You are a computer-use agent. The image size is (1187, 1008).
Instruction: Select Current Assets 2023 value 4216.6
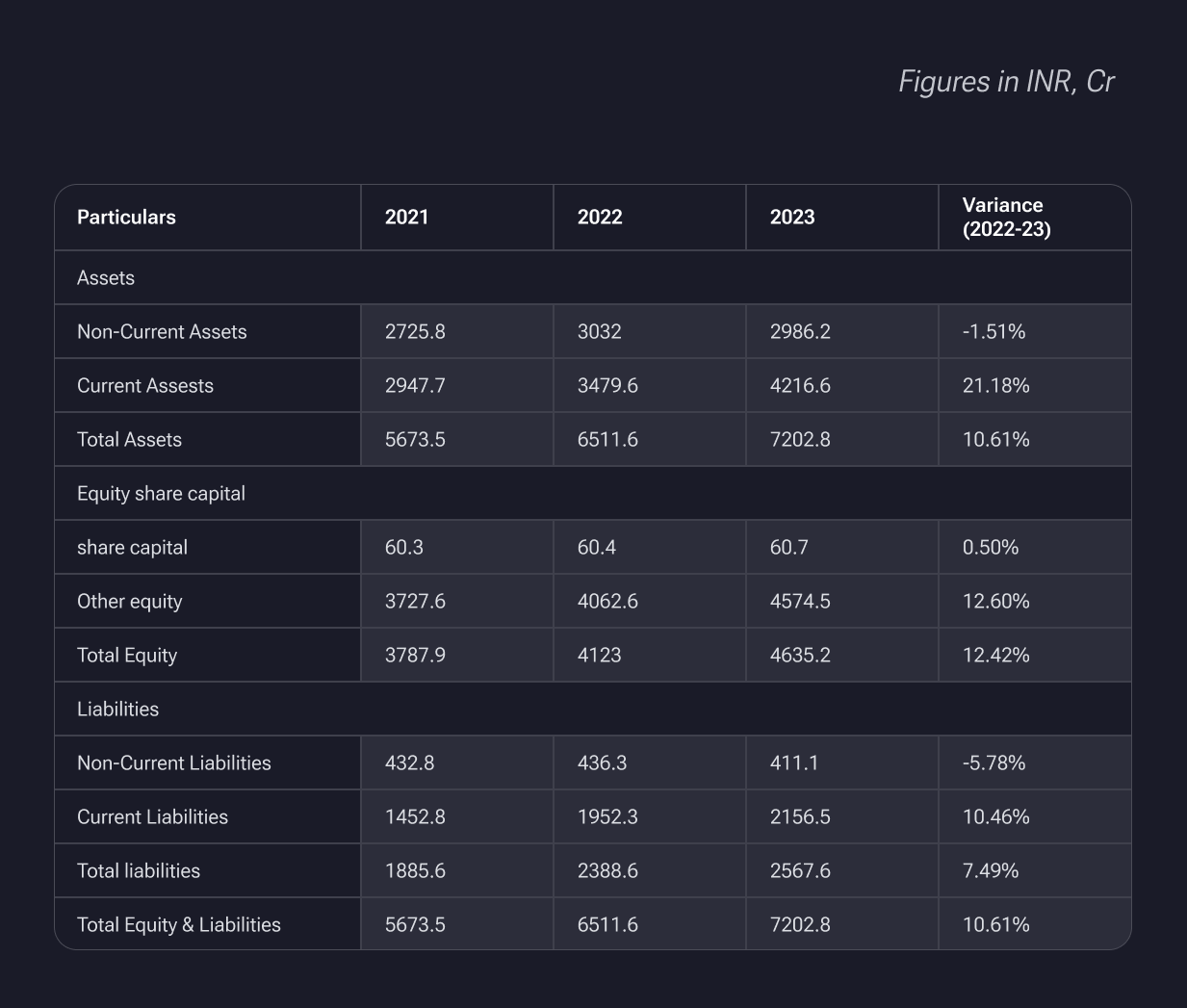[x=800, y=386]
